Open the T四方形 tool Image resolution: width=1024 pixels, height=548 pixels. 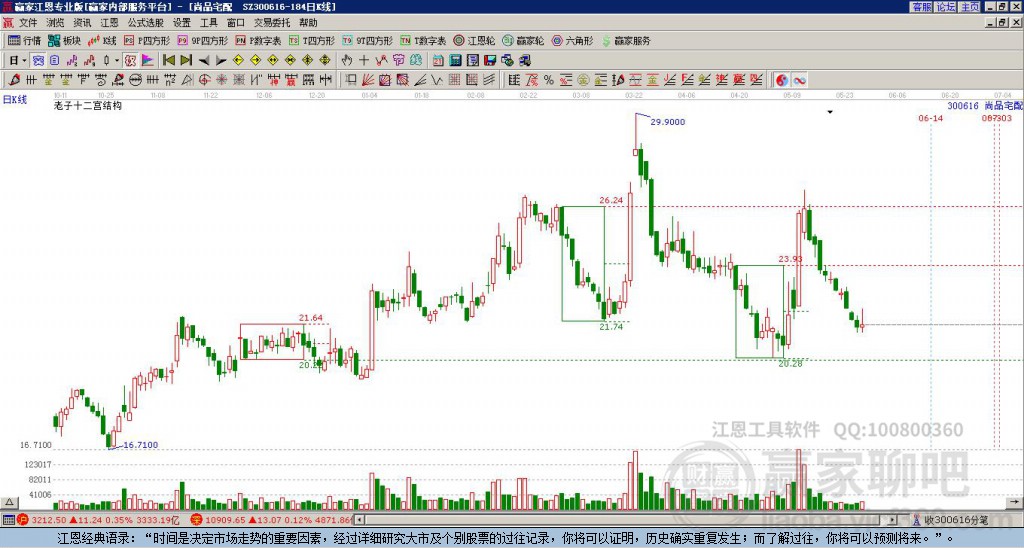(312, 40)
